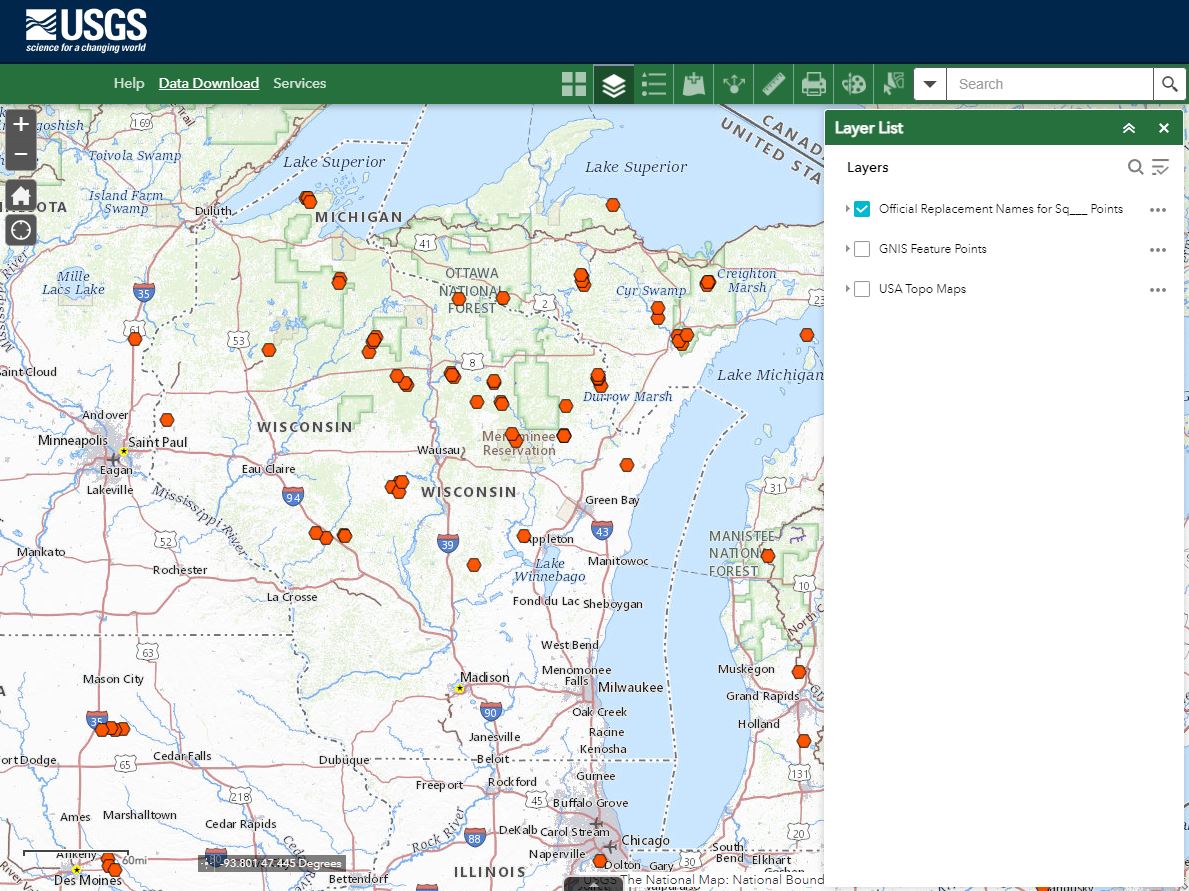Open the search source dropdown arrow
The image size is (1189, 891).
click(x=930, y=84)
